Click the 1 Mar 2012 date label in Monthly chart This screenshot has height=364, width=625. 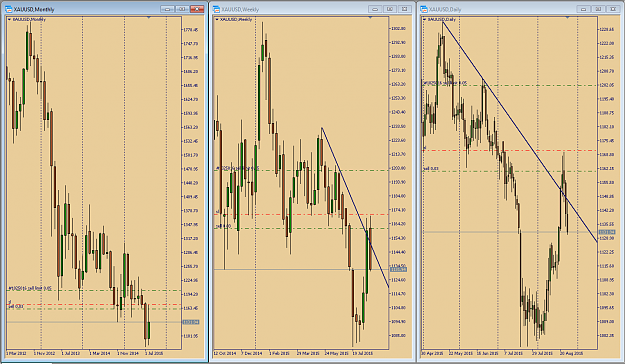coord(16,353)
